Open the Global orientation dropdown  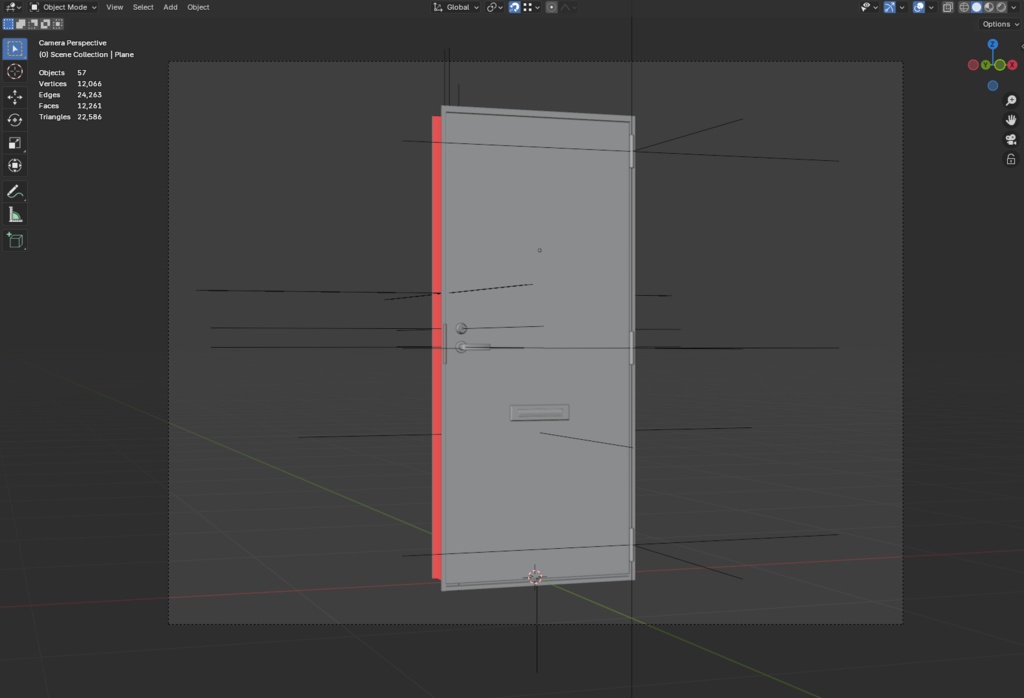point(456,7)
